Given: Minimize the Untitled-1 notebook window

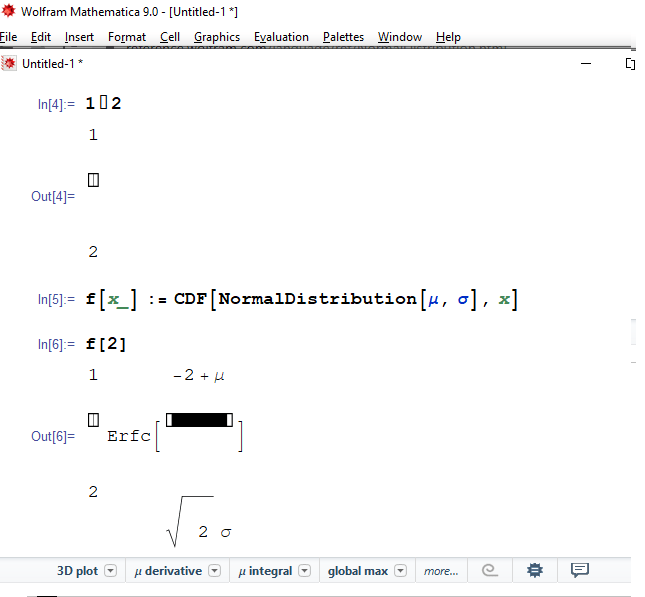Looking at the screenshot, I should (x=586, y=63).
